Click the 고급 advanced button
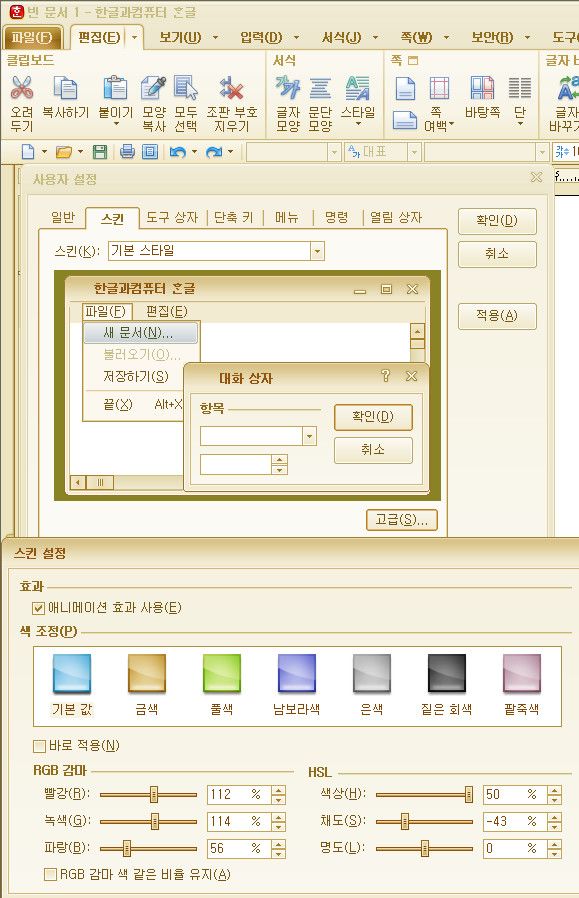This screenshot has width=579, height=898. pos(401,520)
